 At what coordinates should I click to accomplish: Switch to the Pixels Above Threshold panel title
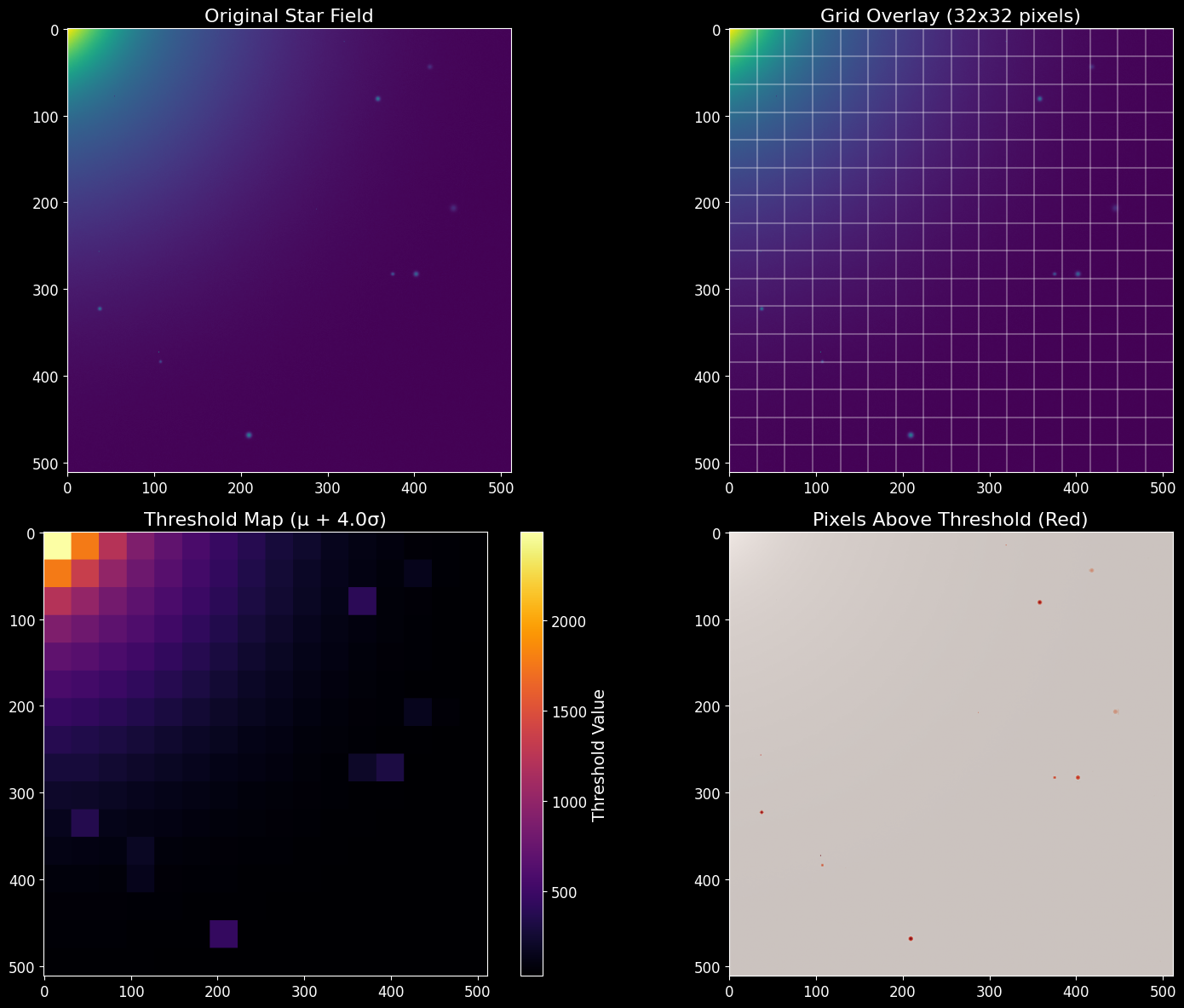[x=948, y=519]
